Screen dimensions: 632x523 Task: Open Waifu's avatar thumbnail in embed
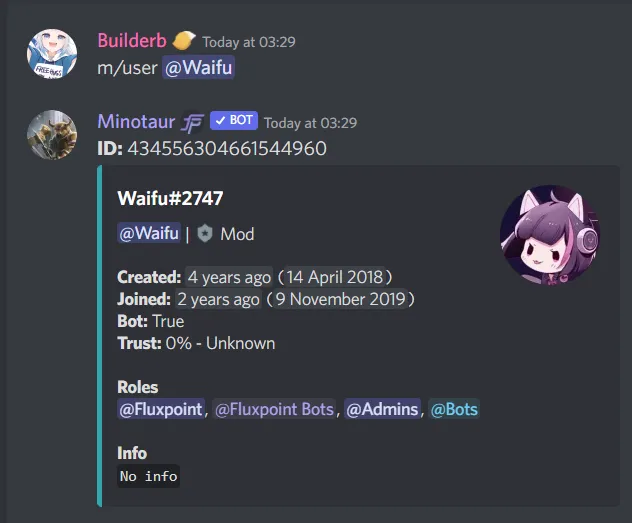550,235
